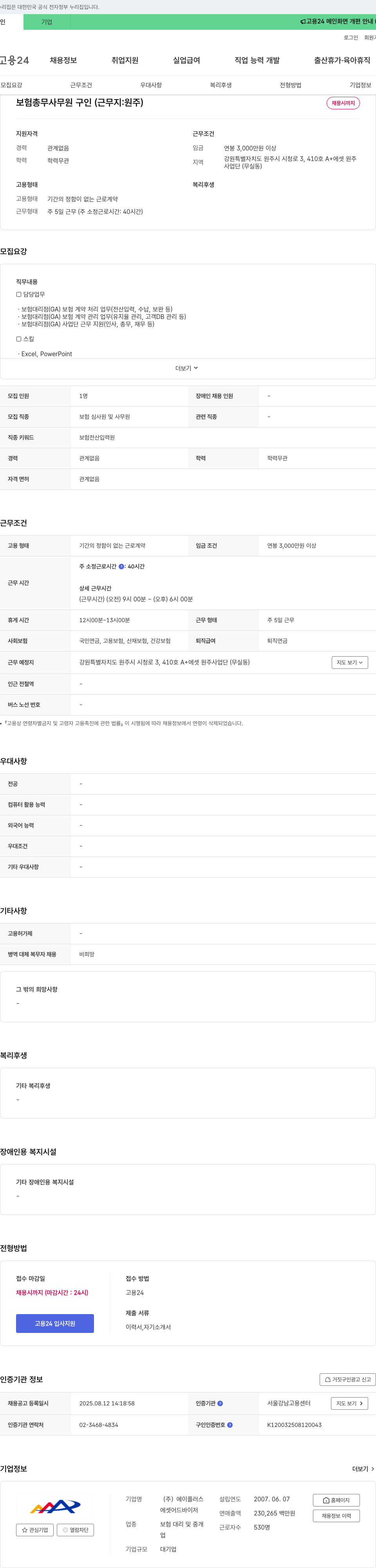Click the house icon in the 홈페이지 button
The image size is (376, 1568).
click(x=326, y=1501)
